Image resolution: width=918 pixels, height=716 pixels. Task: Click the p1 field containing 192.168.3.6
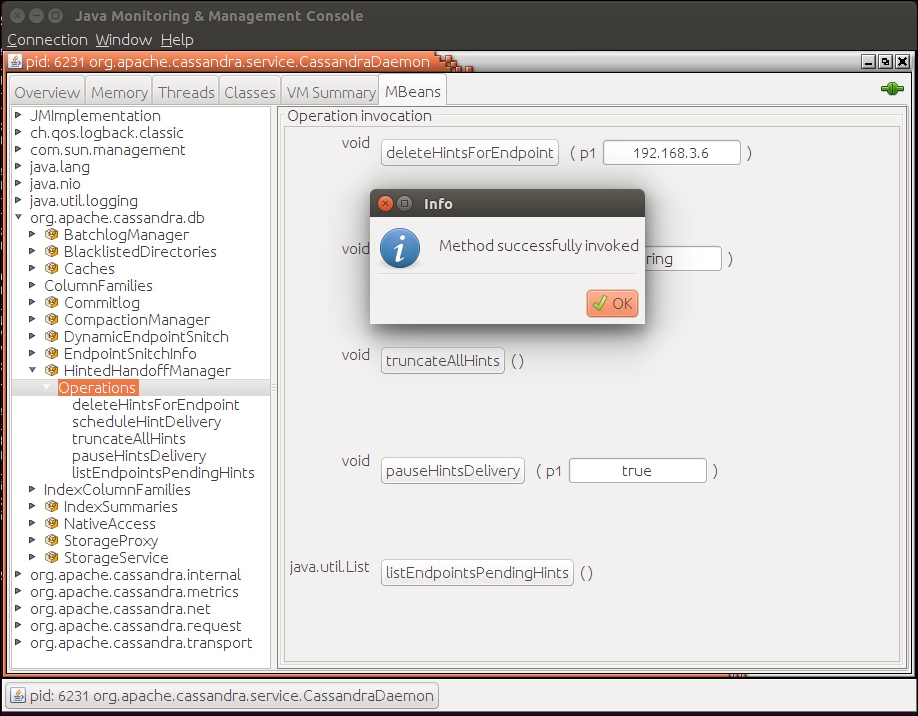pyautogui.click(x=672, y=153)
